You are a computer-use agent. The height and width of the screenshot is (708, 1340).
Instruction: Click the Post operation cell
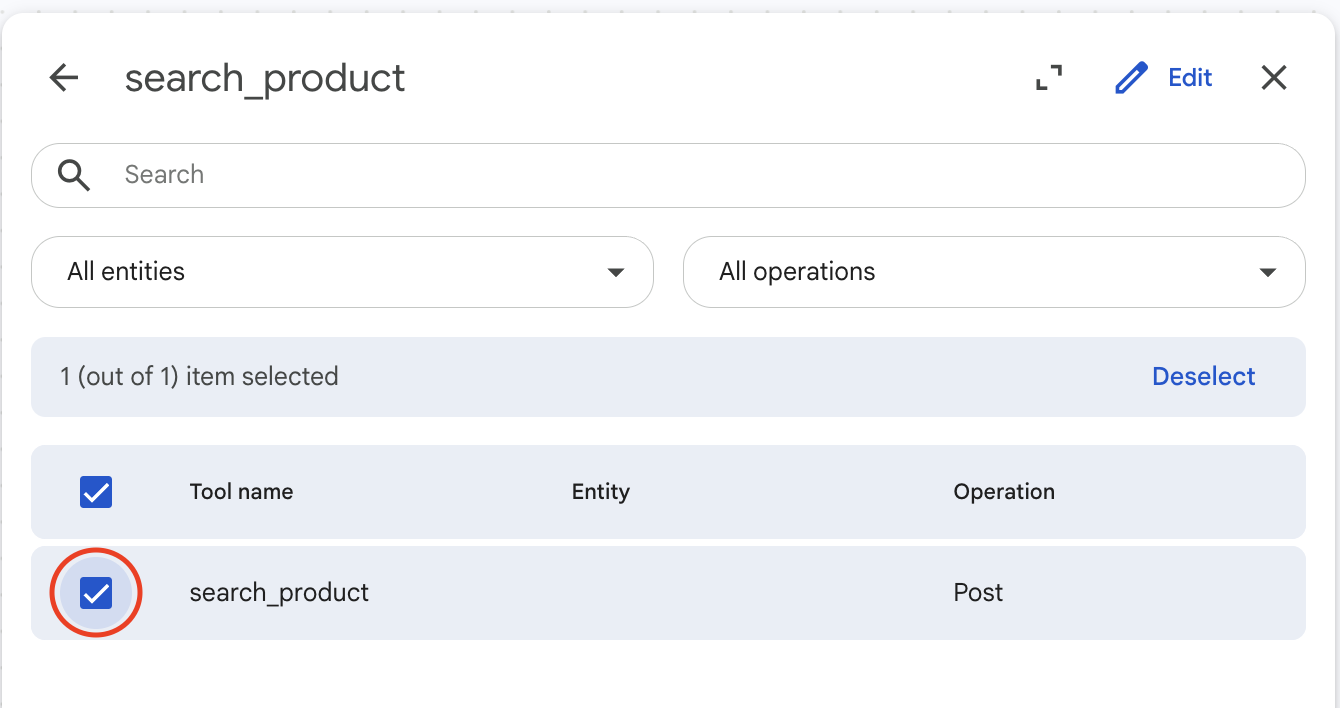click(978, 593)
